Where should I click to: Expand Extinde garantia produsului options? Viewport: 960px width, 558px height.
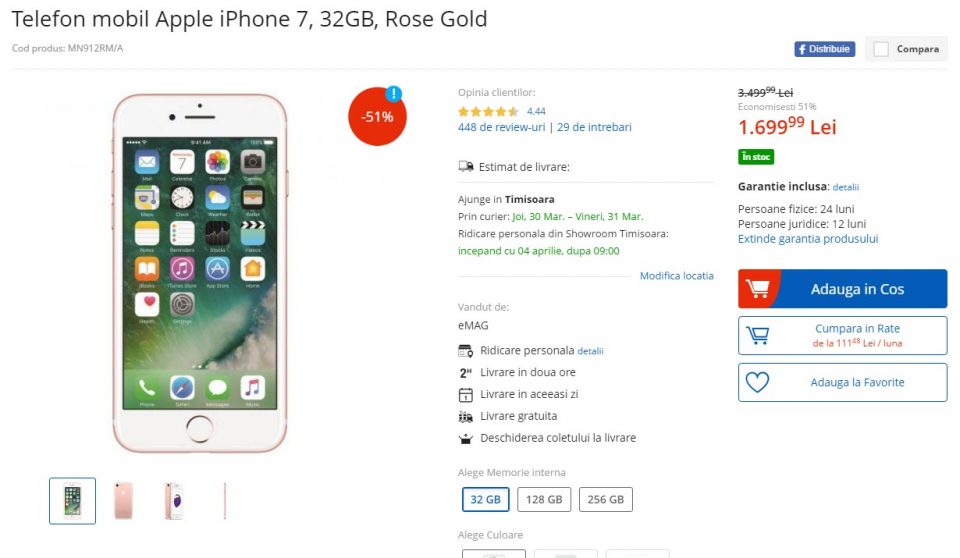(807, 239)
